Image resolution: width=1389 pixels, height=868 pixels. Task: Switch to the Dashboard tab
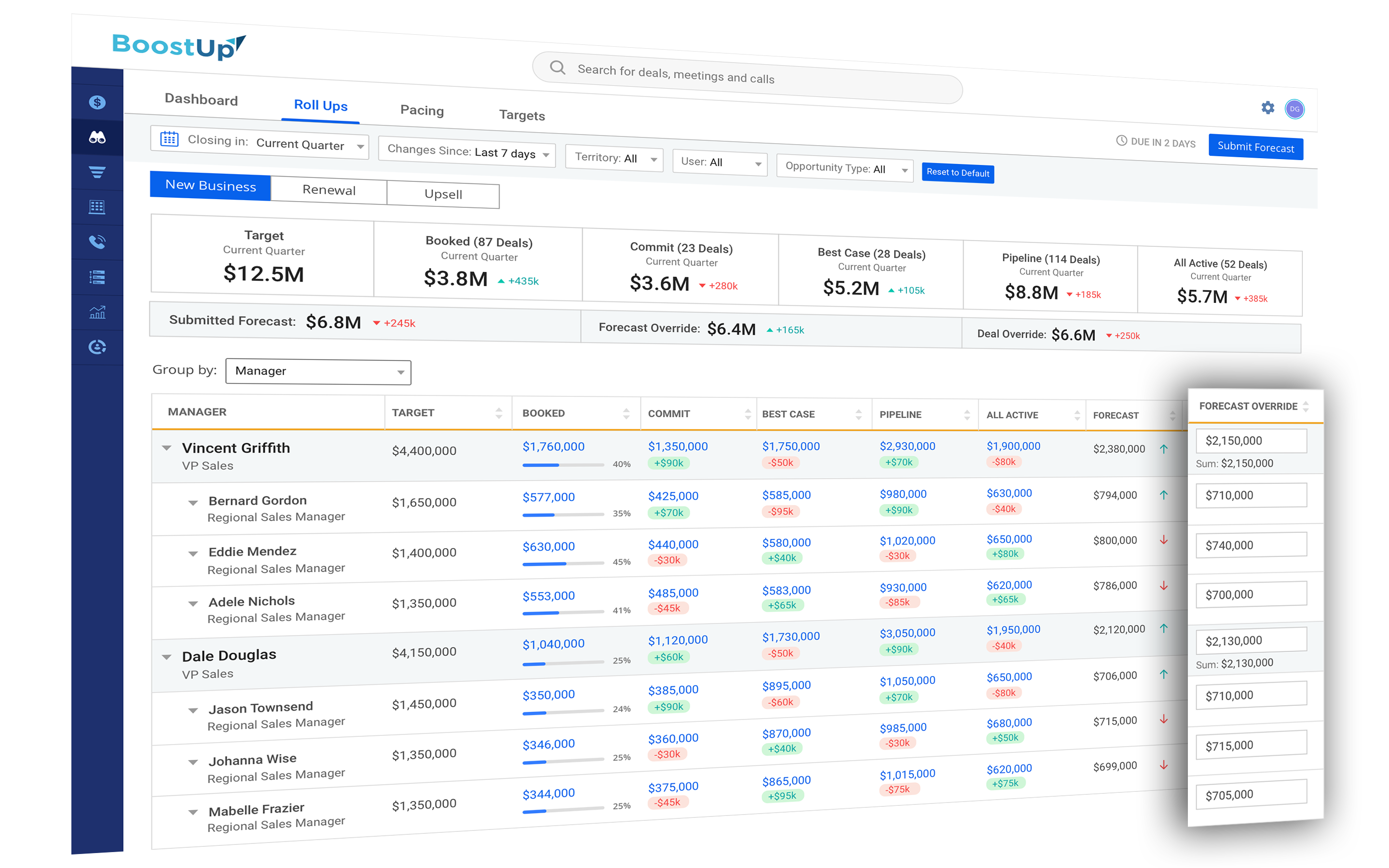201,100
